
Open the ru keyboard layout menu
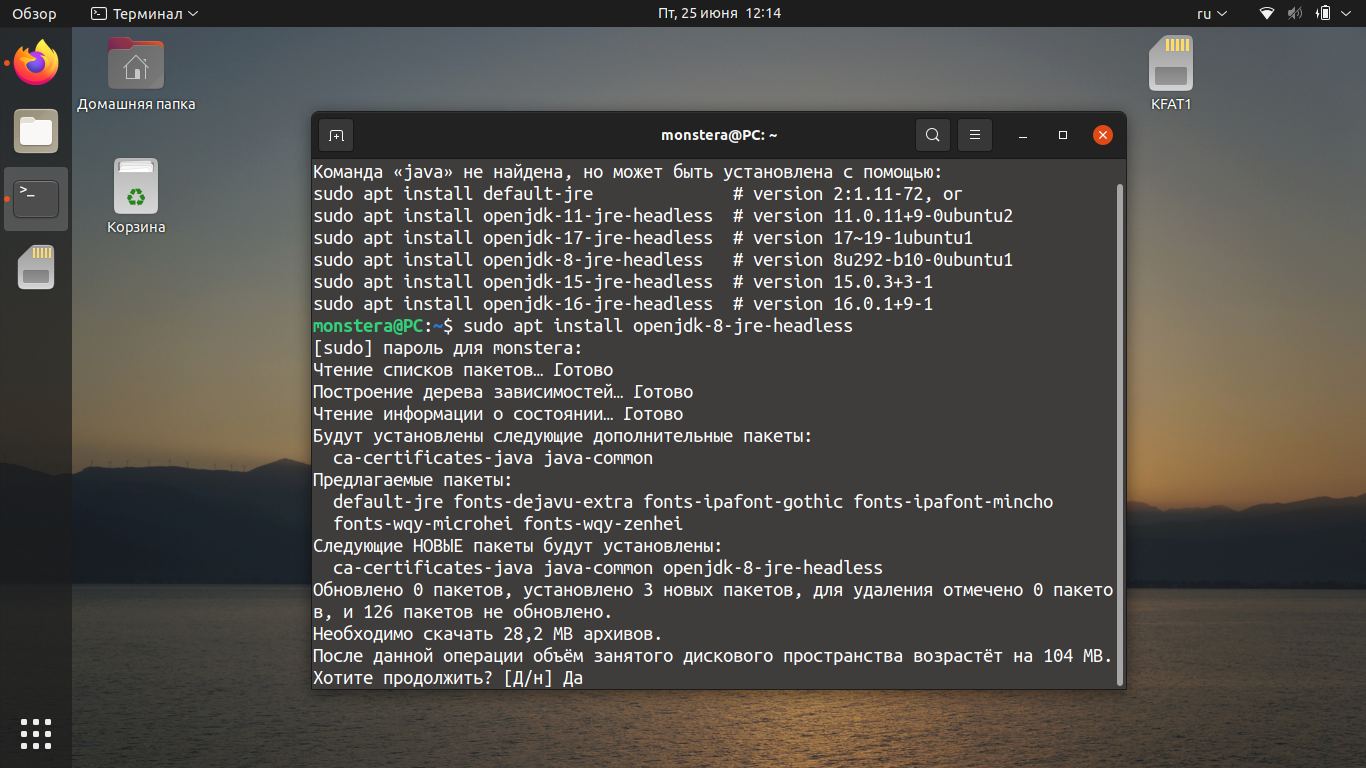(x=1211, y=13)
